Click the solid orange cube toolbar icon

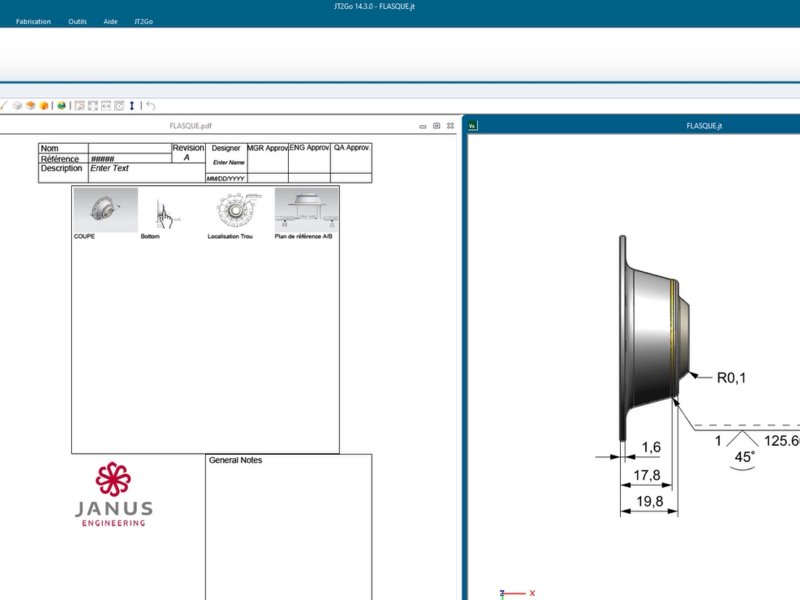click(44, 106)
